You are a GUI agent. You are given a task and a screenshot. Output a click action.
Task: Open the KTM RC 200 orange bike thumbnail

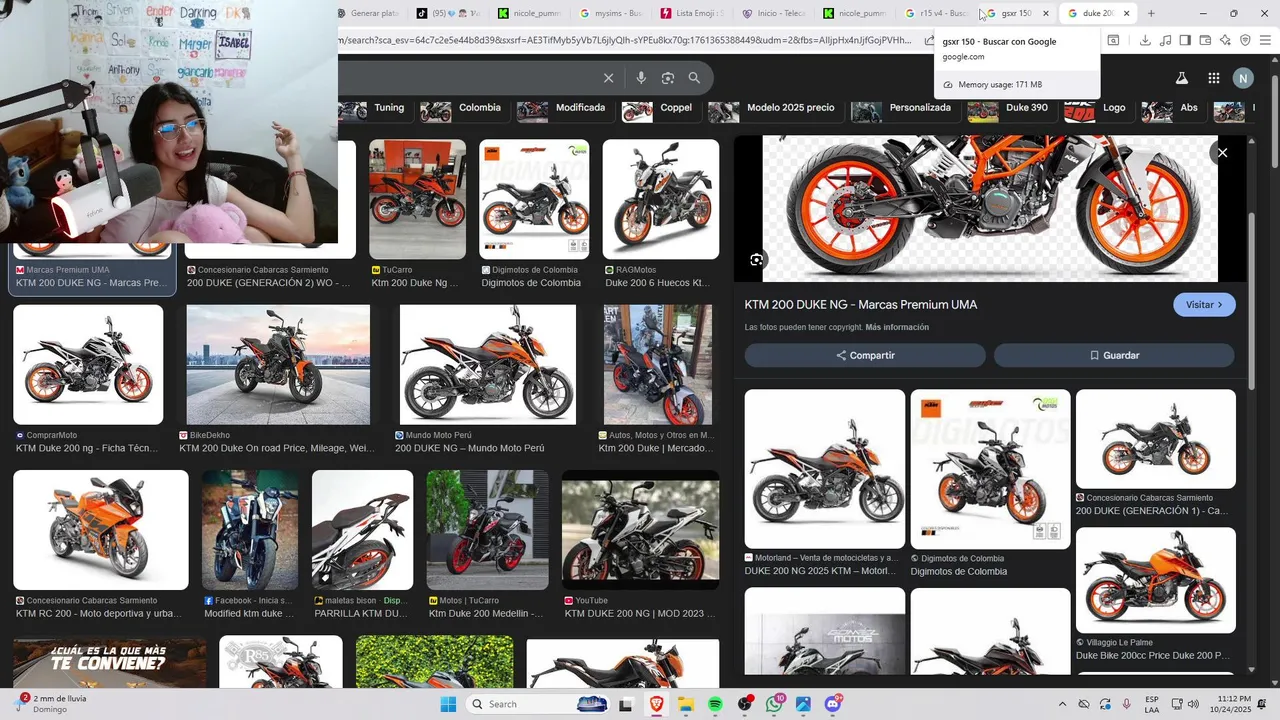[x=100, y=530]
